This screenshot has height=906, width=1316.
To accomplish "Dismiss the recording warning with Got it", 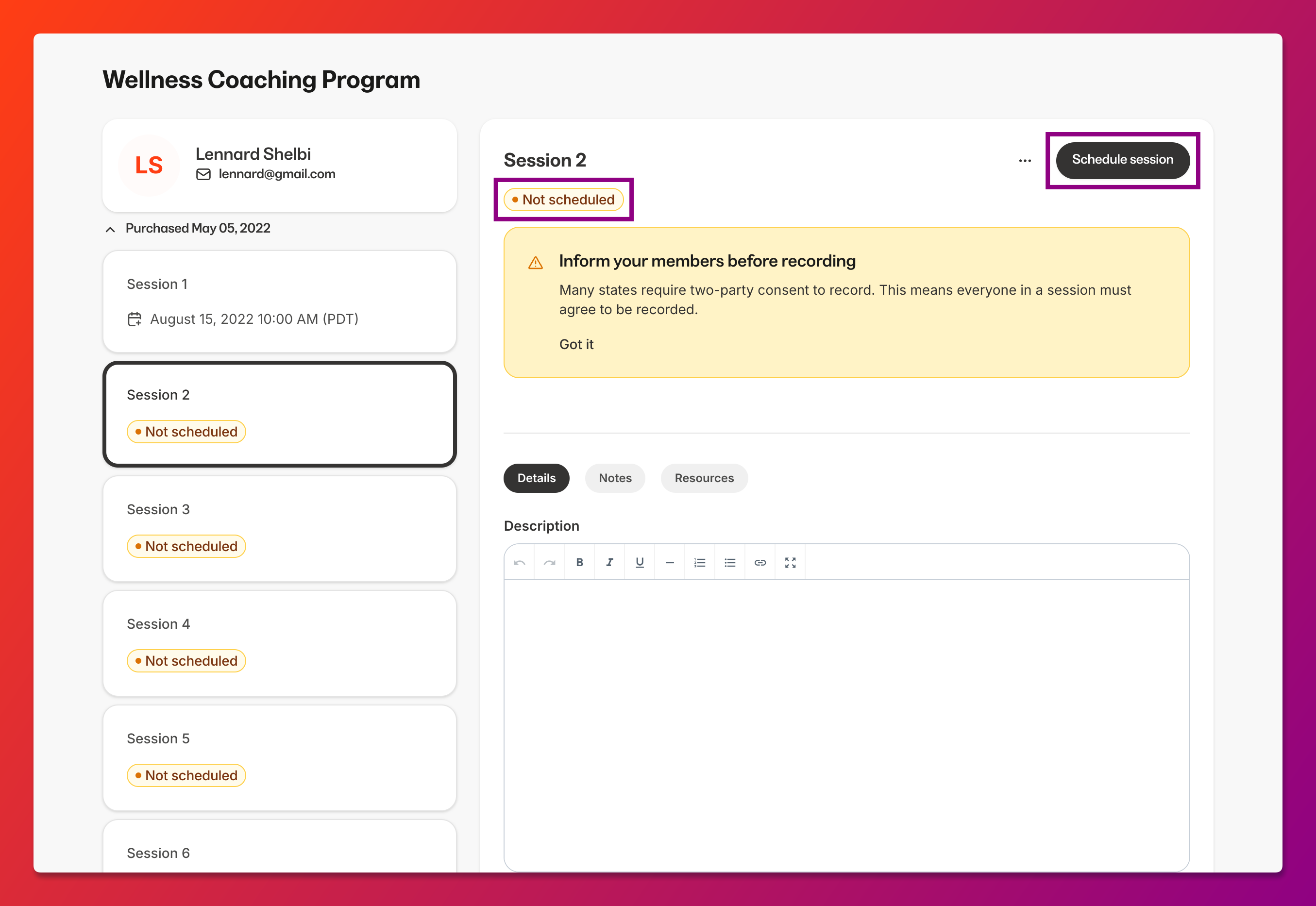I will (x=576, y=345).
